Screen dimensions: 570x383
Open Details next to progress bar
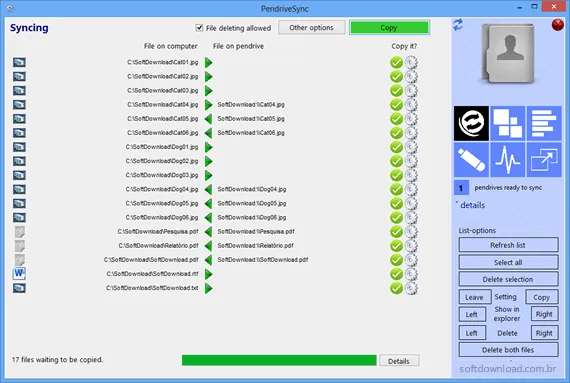coord(399,361)
